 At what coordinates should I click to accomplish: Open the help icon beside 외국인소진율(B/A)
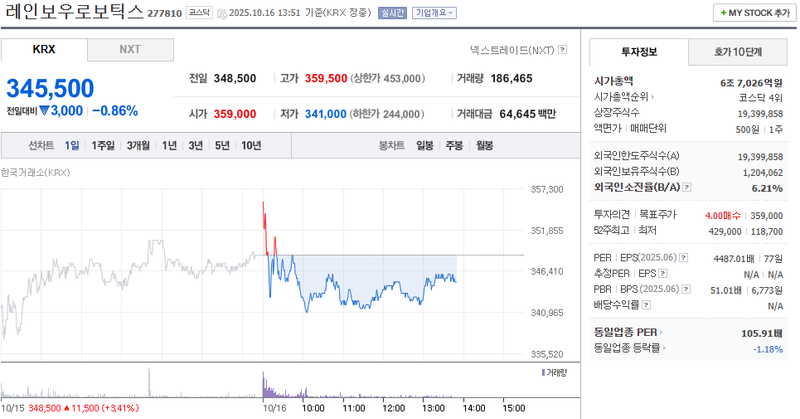[x=685, y=187]
